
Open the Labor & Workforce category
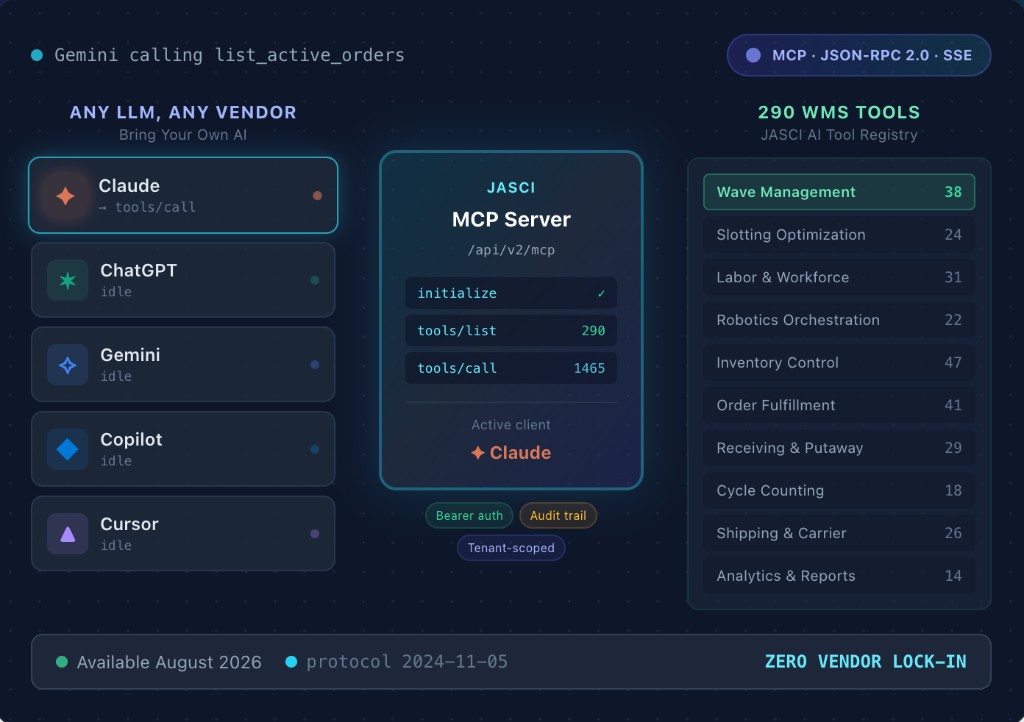coord(839,277)
